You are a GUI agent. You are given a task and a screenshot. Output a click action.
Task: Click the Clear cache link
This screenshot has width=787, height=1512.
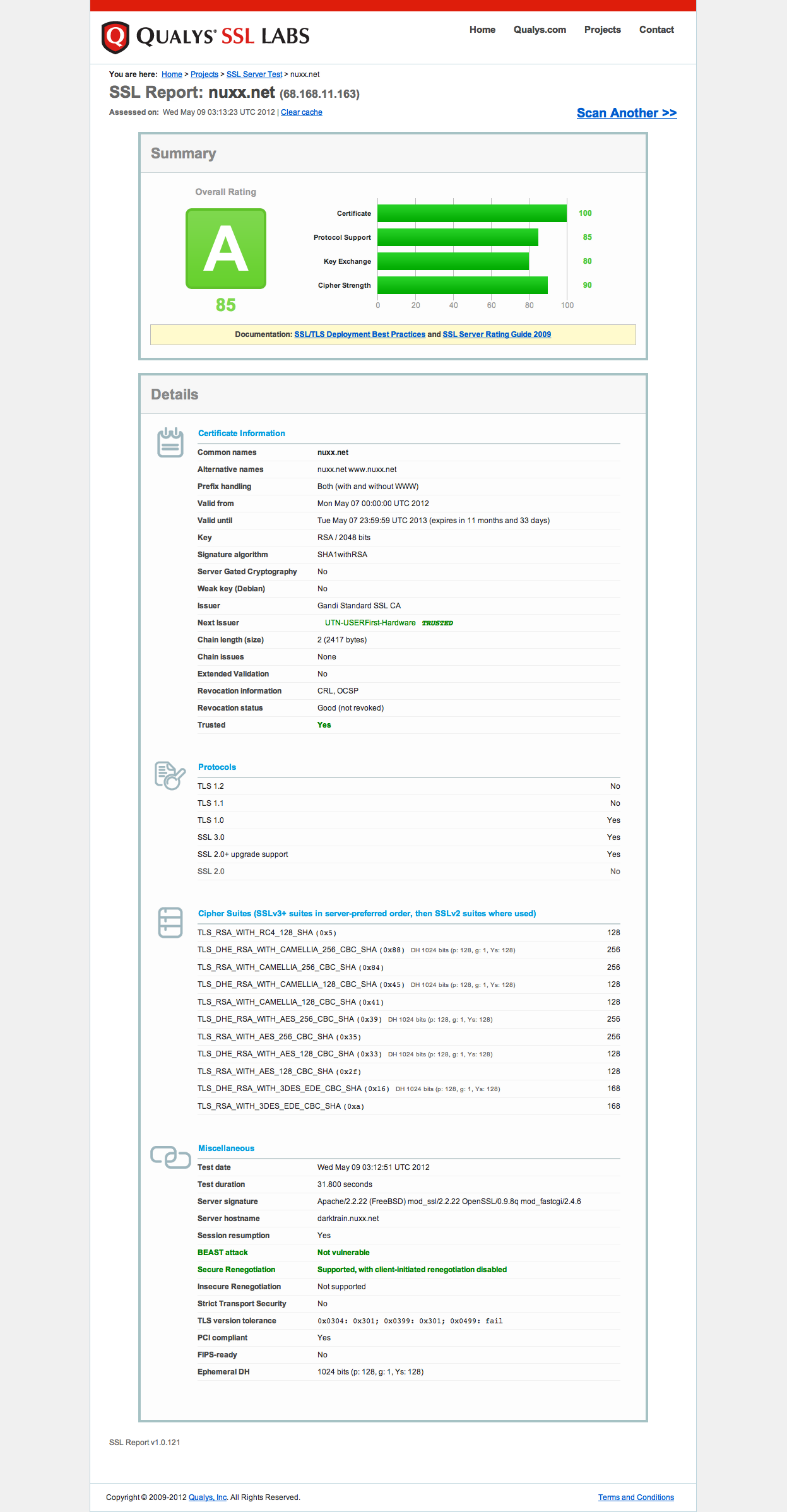pyautogui.click(x=302, y=112)
